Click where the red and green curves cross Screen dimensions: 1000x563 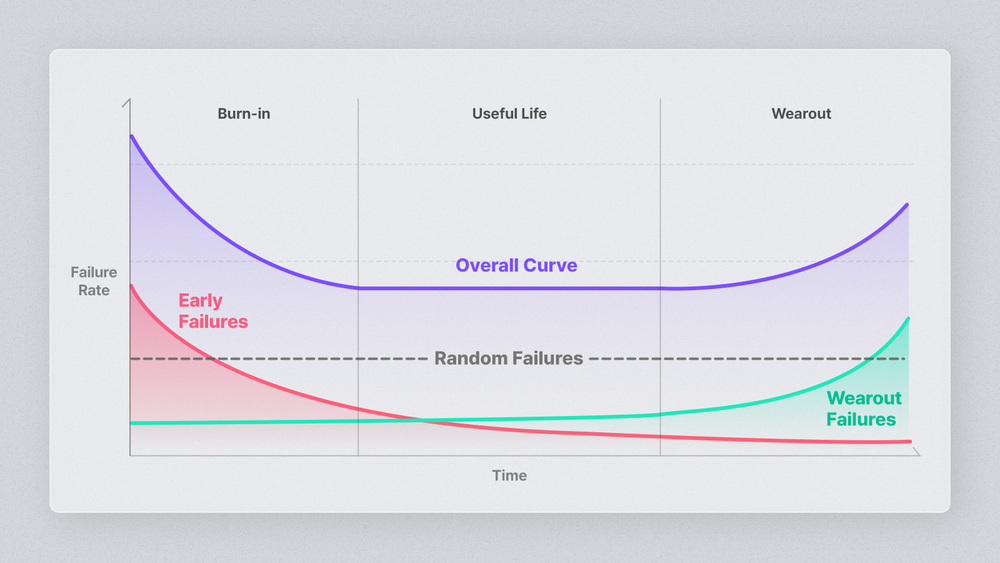[424, 420]
